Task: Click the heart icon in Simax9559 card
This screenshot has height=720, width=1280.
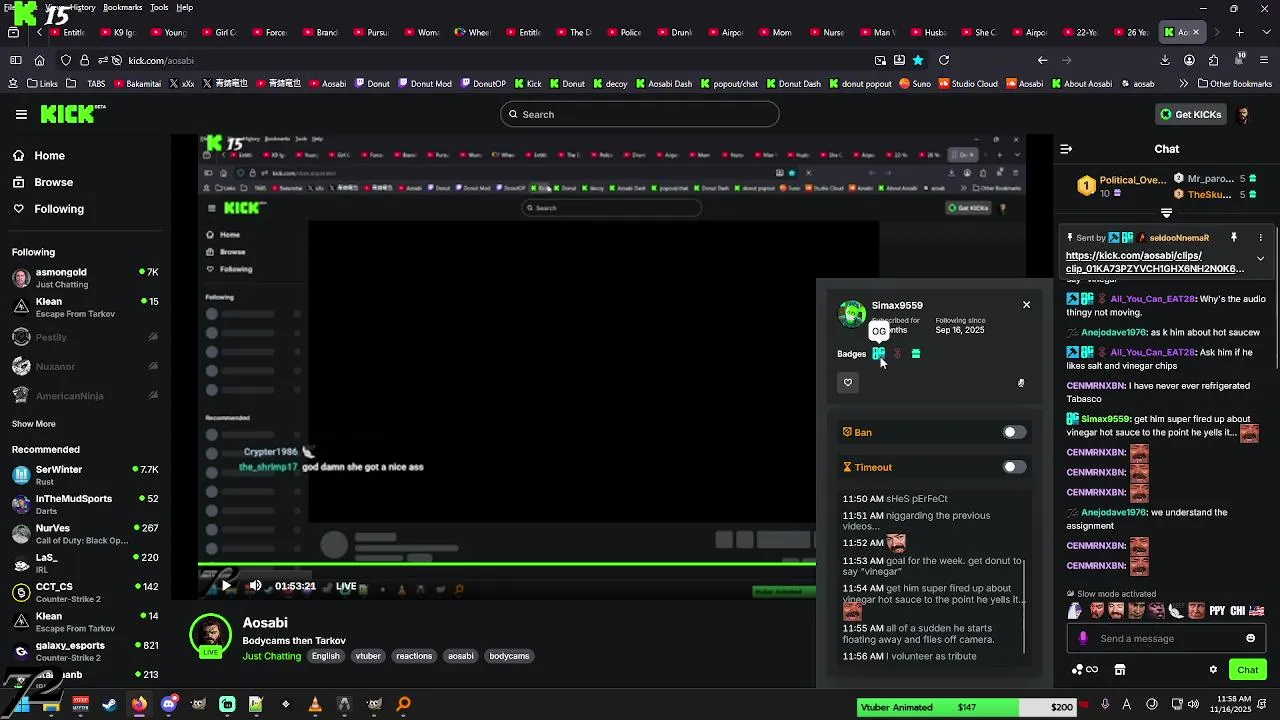Action: 848,382
